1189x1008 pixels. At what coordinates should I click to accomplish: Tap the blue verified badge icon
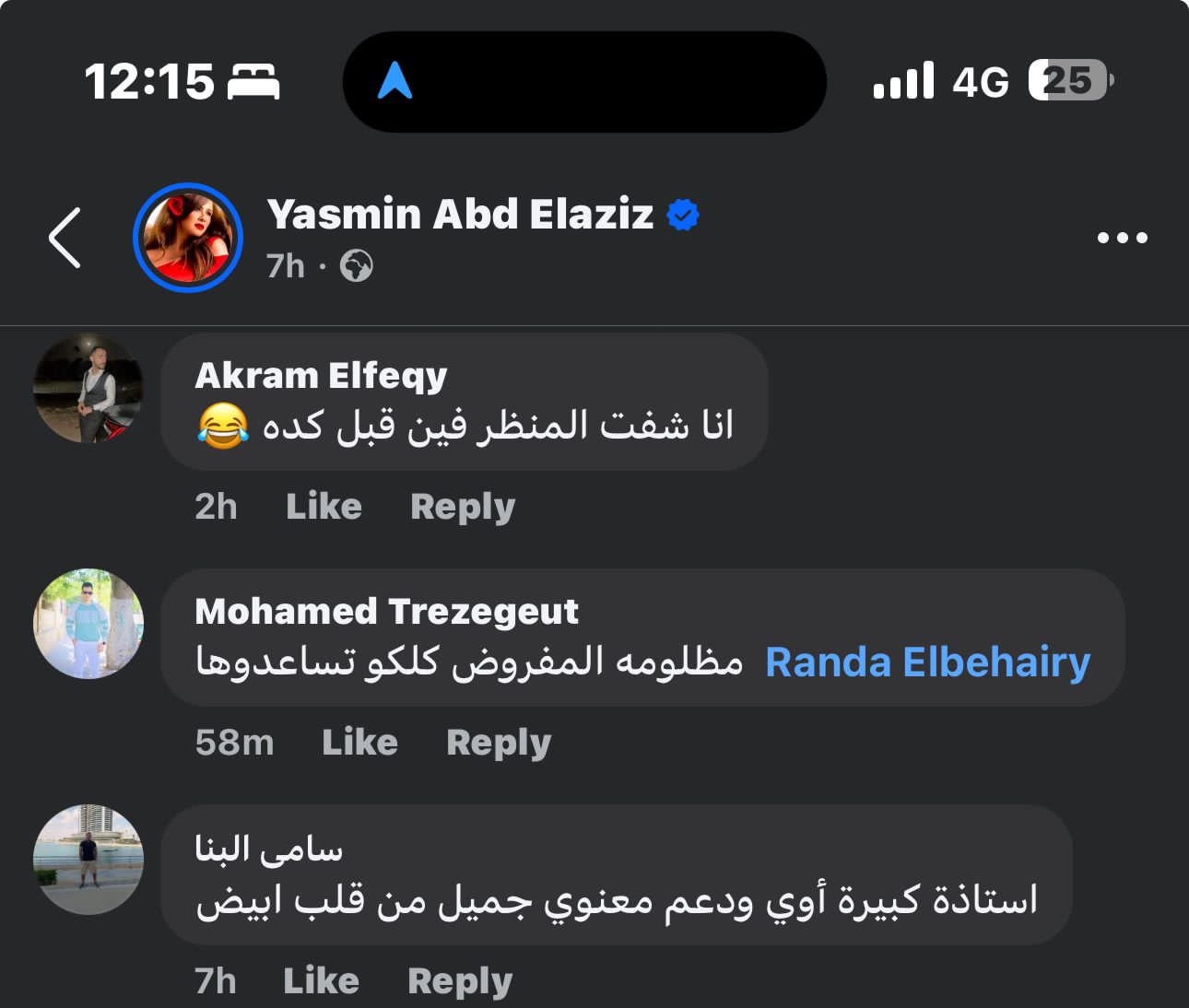coord(683,215)
